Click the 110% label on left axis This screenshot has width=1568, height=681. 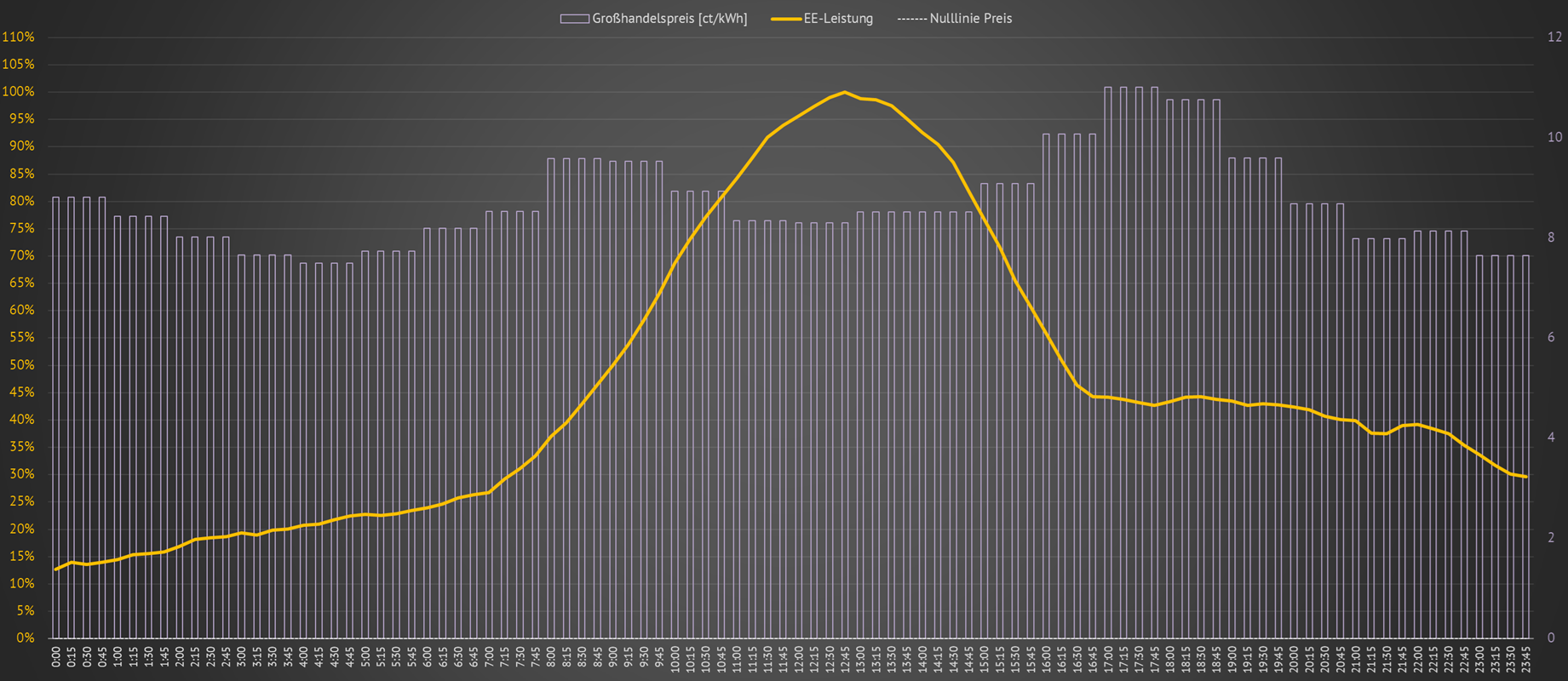pyautogui.click(x=19, y=37)
